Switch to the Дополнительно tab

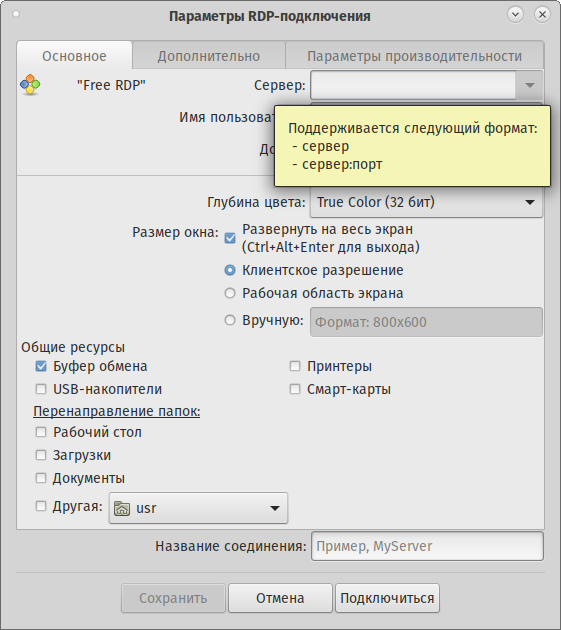pos(209,56)
